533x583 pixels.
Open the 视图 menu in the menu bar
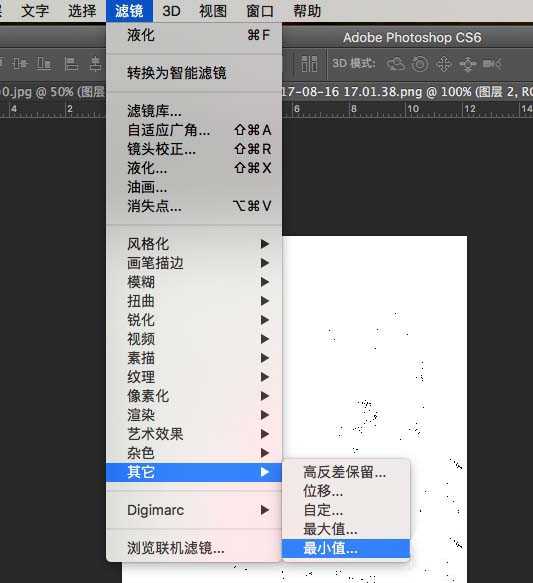(x=213, y=10)
